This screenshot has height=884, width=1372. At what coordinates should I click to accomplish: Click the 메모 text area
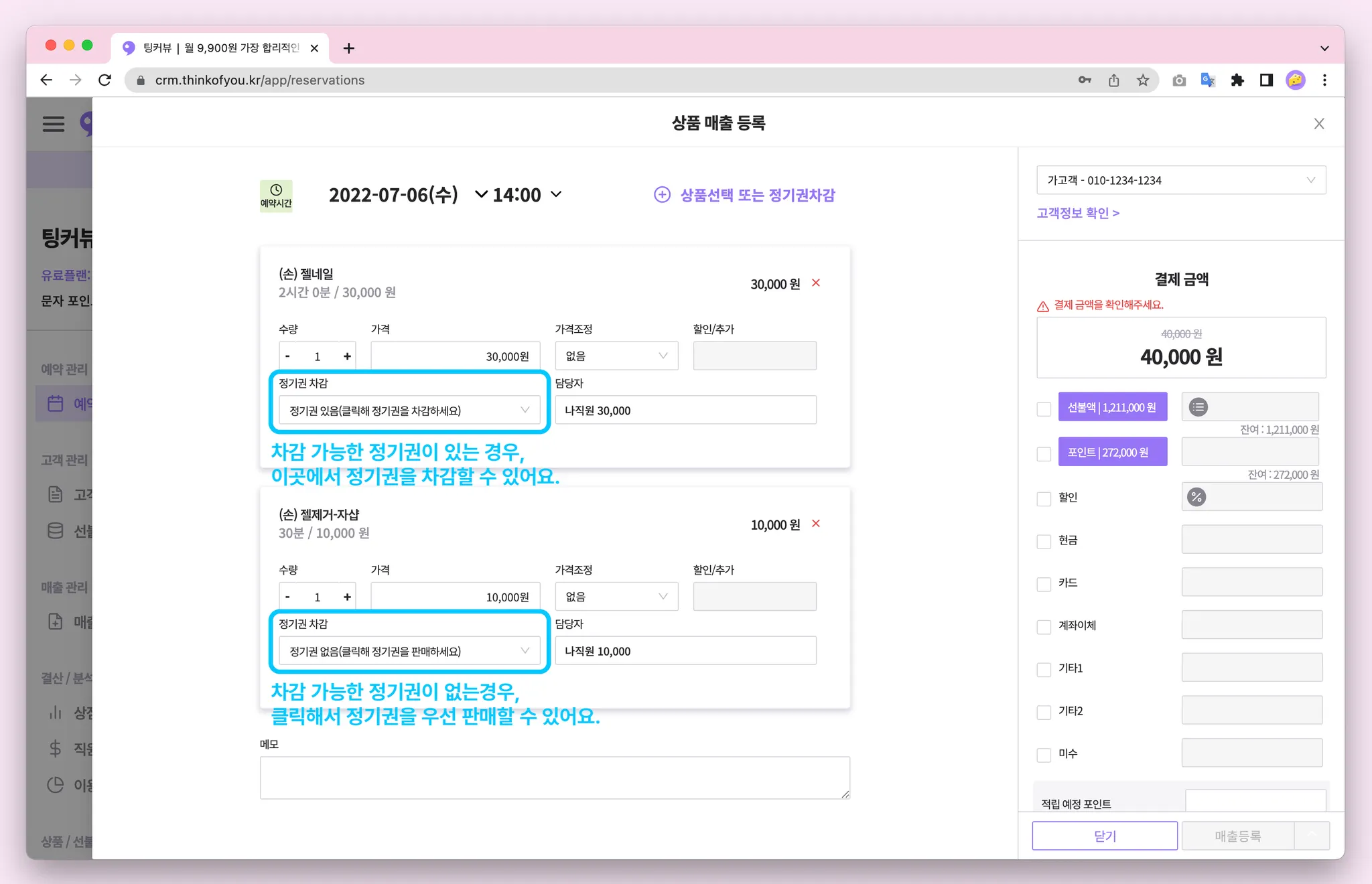[555, 778]
